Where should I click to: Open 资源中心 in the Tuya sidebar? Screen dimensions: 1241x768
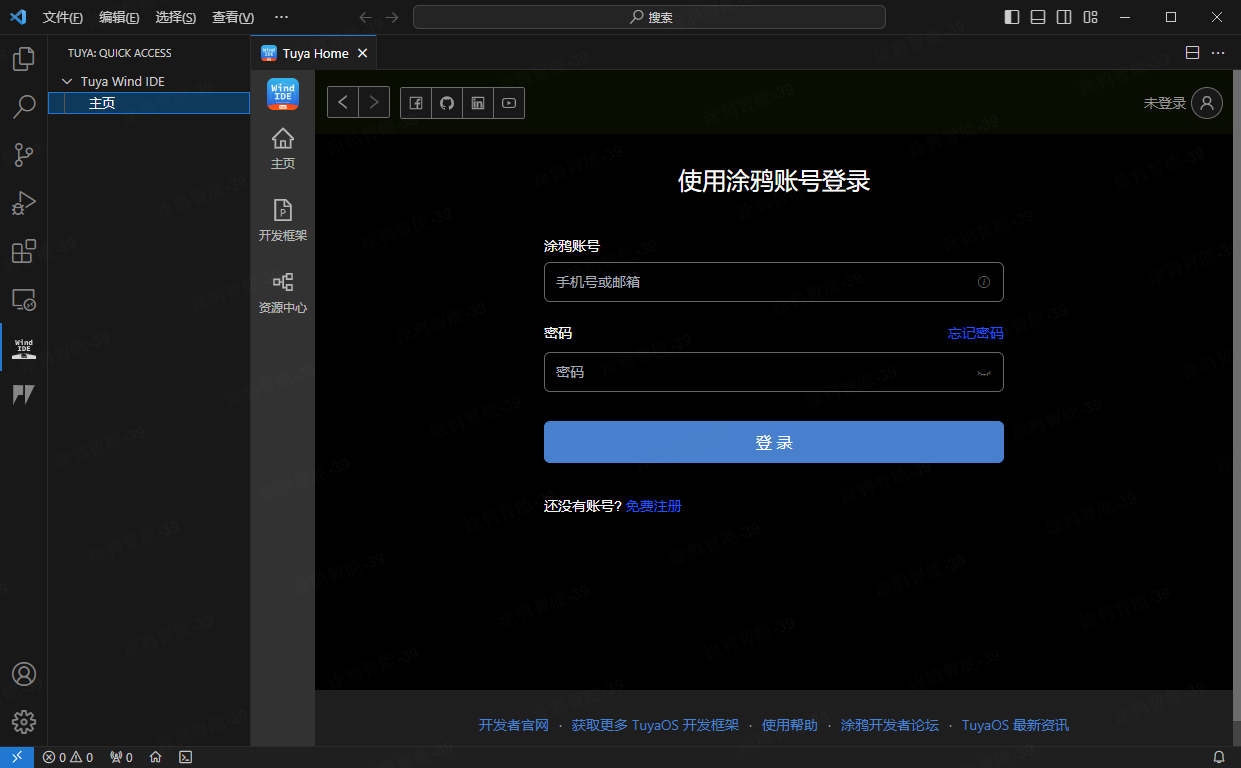283,292
